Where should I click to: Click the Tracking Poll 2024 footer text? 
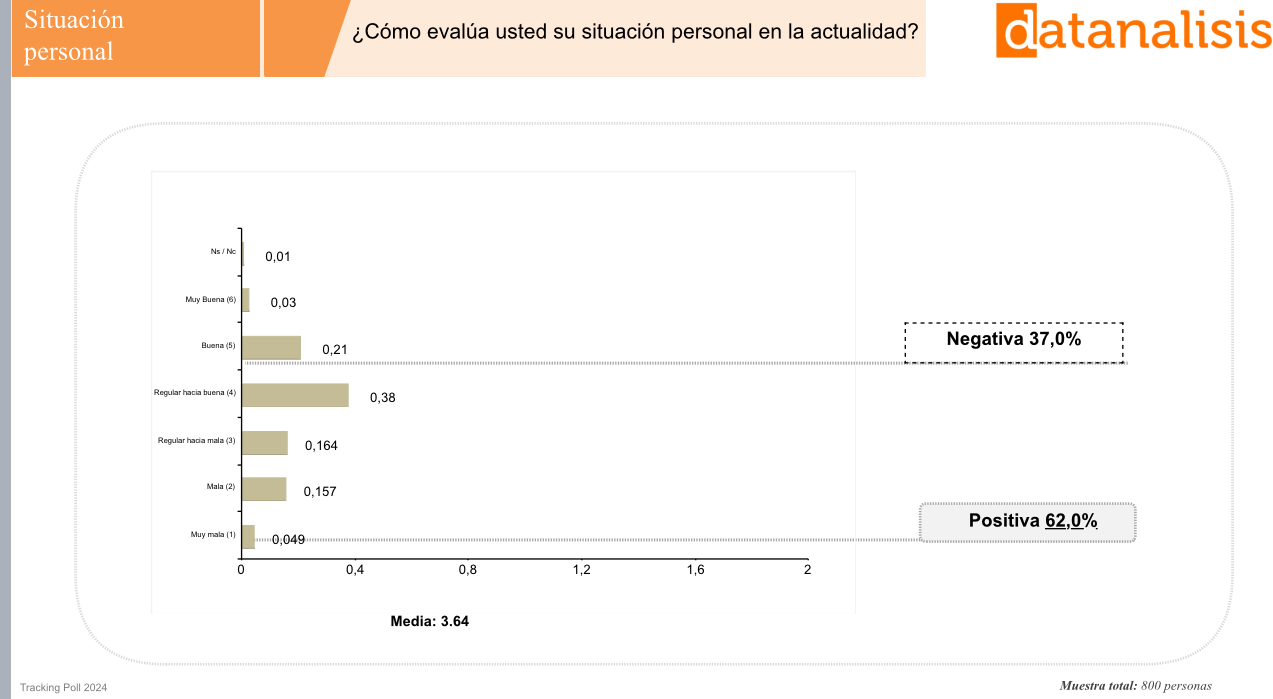tap(63, 688)
